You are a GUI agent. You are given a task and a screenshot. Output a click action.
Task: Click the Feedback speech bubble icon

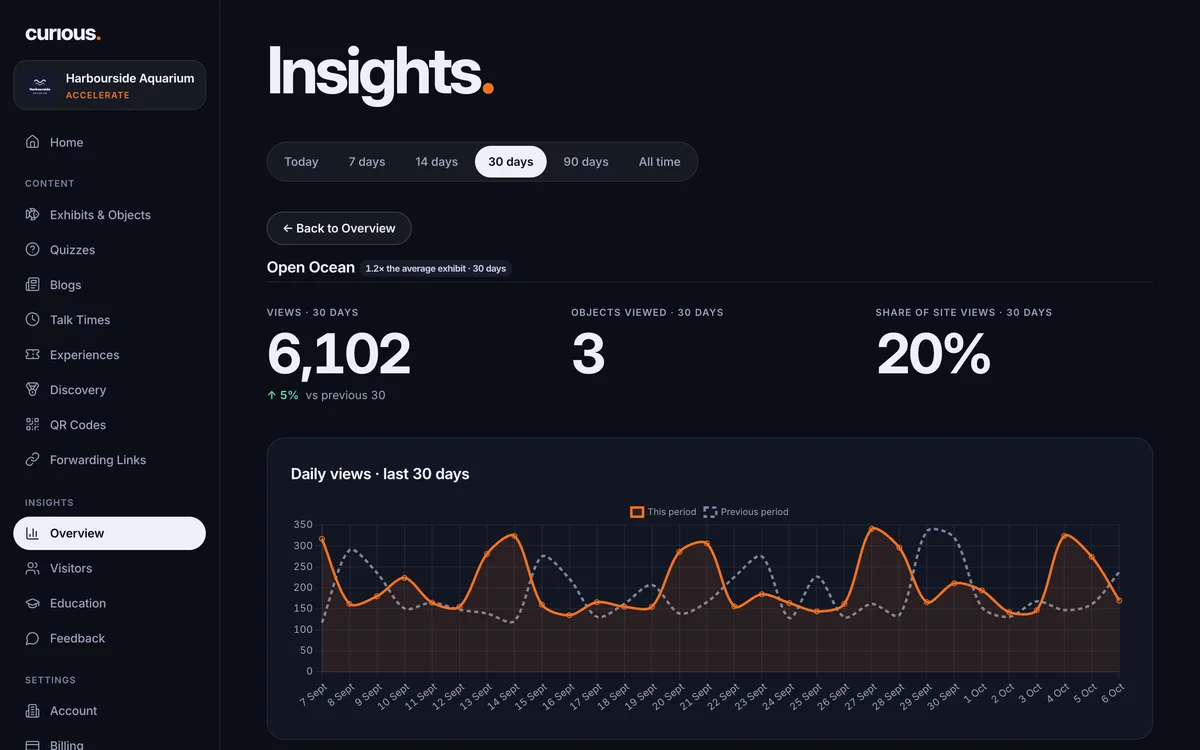coord(33,638)
